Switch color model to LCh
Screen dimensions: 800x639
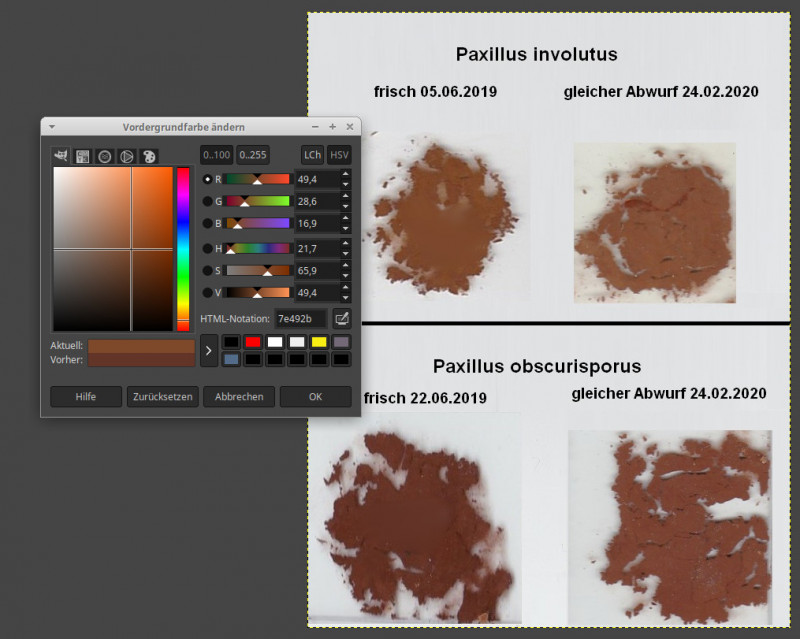pos(313,155)
